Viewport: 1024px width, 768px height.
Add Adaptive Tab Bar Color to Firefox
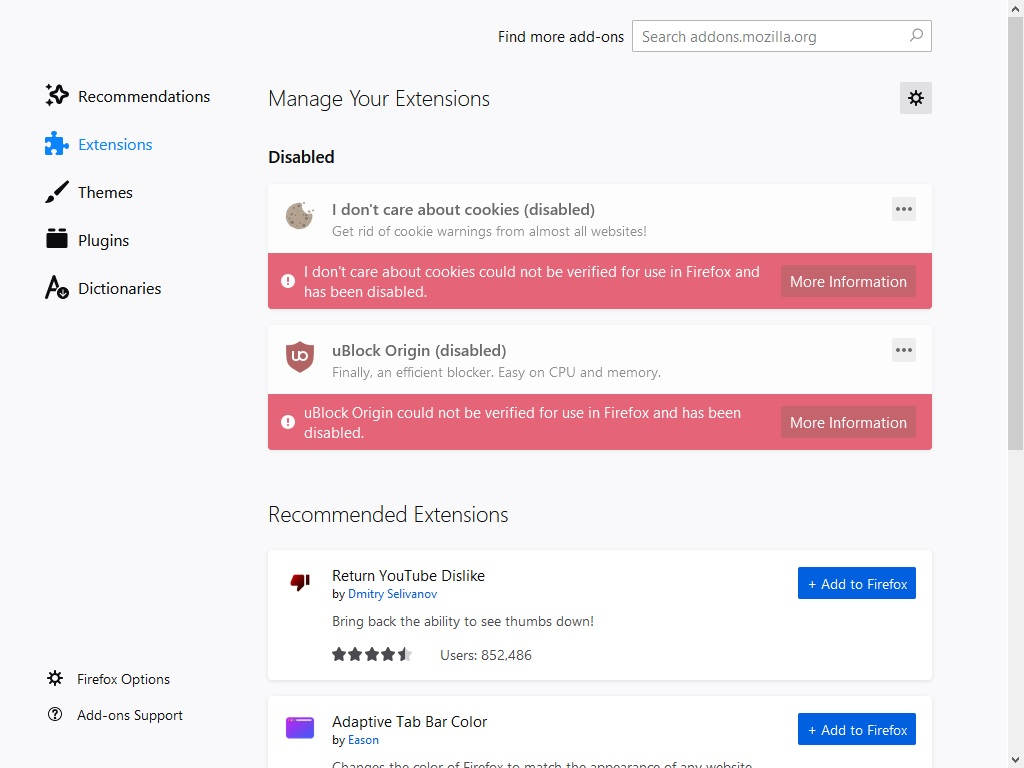click(857, 729)
